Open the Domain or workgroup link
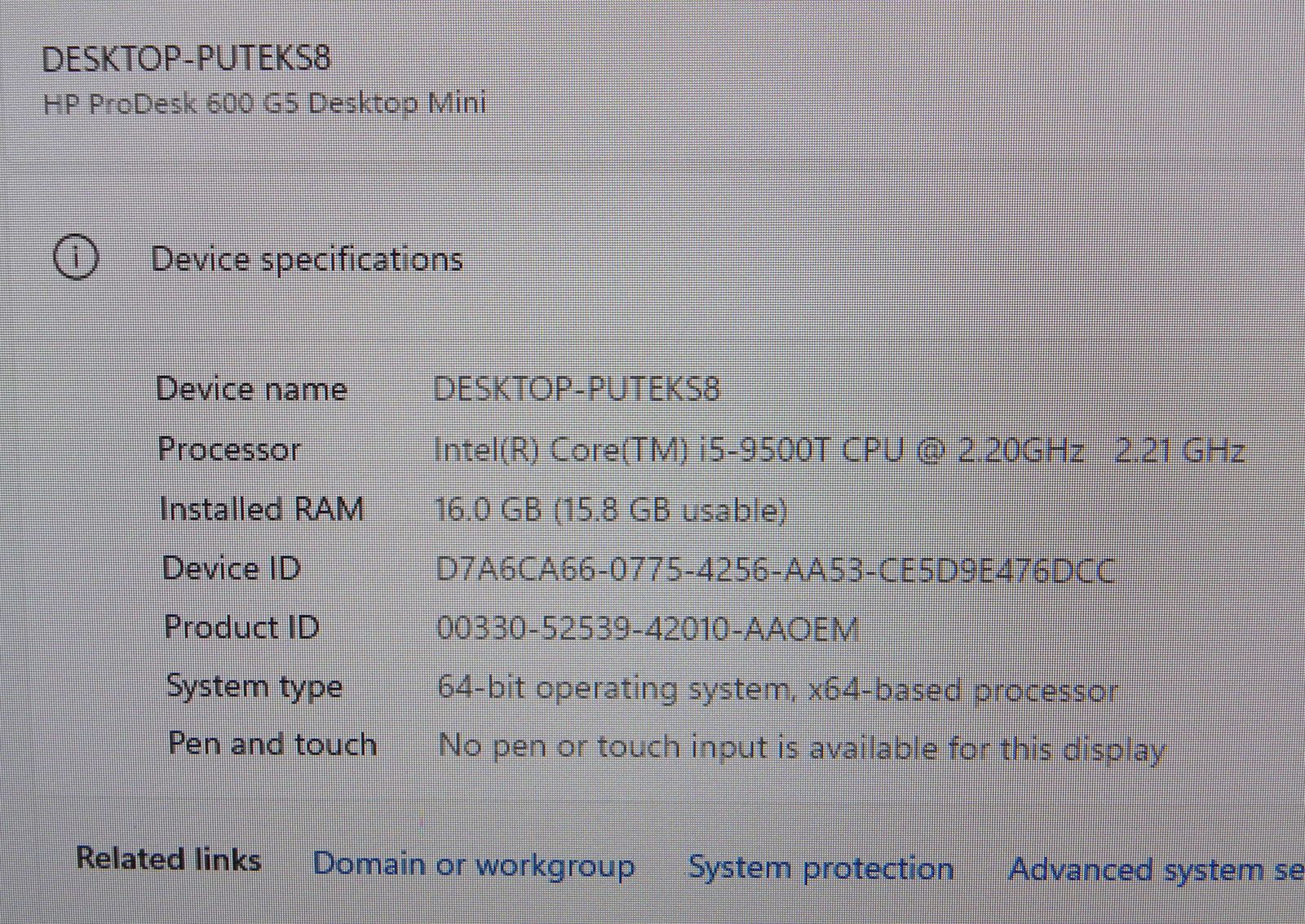1305x924 pixels. pos(473,864)
